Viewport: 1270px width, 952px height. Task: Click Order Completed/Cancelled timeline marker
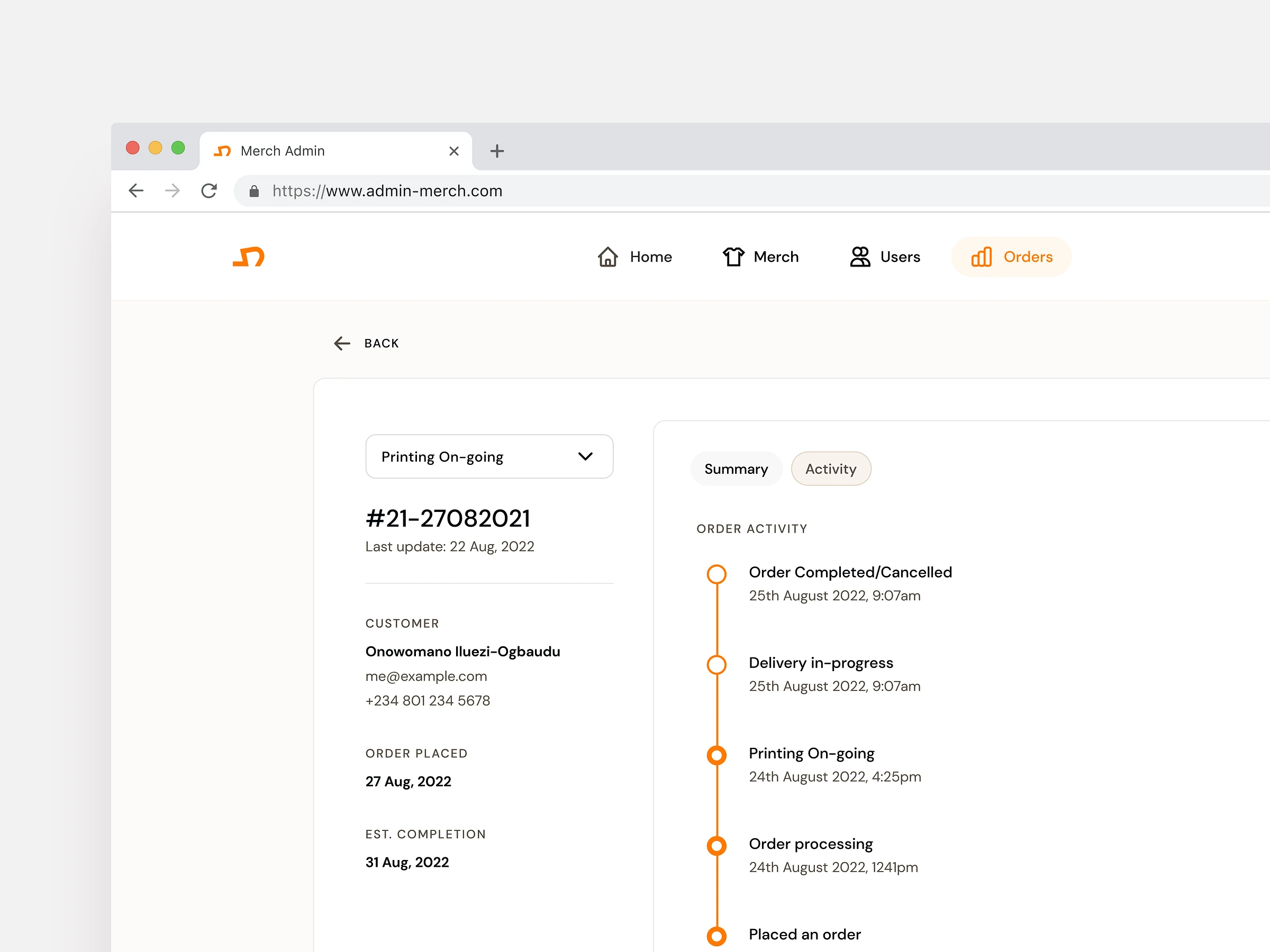[716, 574]
